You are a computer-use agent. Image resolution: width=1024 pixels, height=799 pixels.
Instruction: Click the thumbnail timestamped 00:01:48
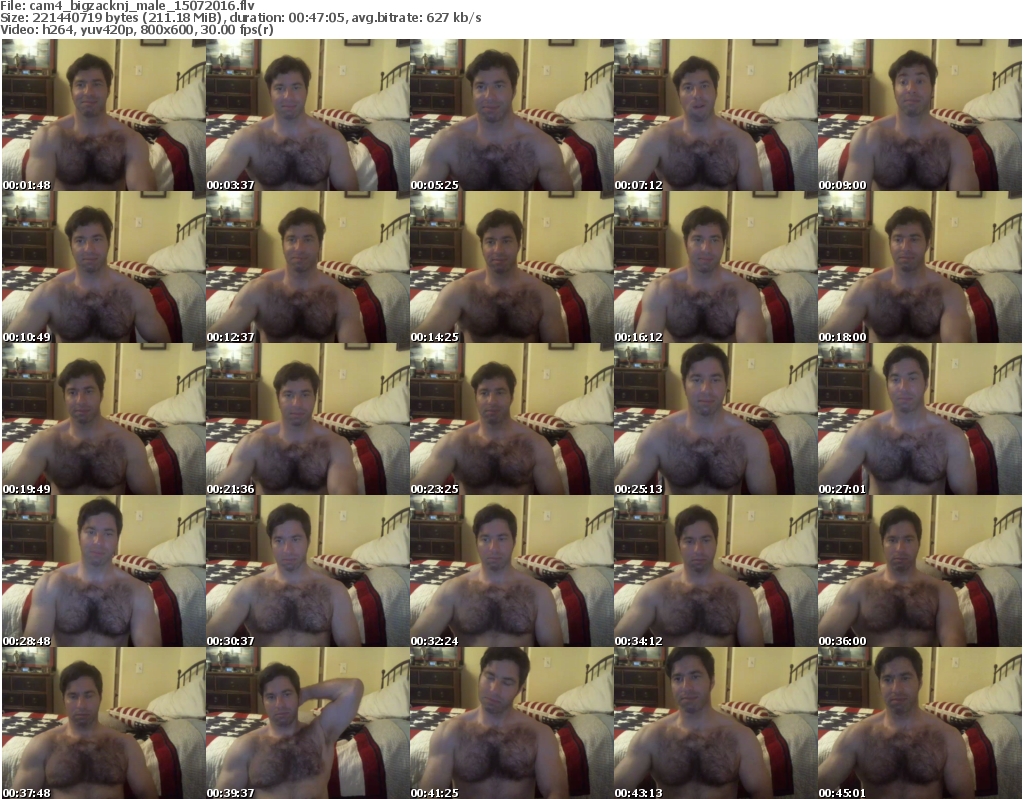coord(103,115)
